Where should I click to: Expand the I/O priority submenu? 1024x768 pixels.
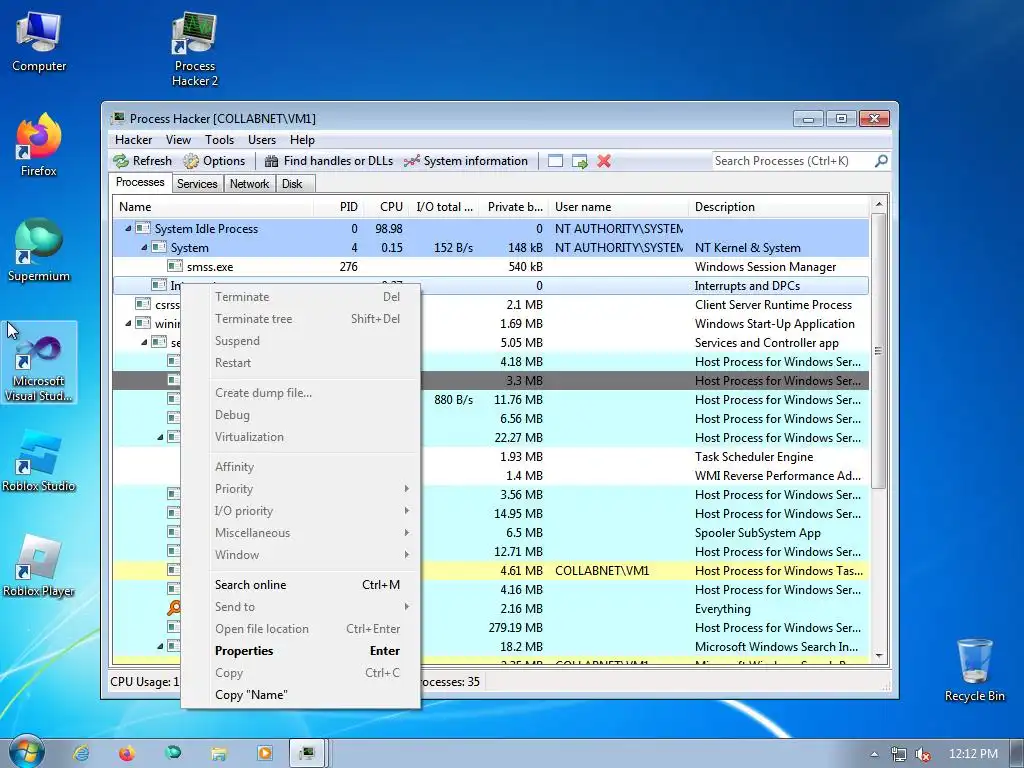pyautogui.click(x=313, y=511)
